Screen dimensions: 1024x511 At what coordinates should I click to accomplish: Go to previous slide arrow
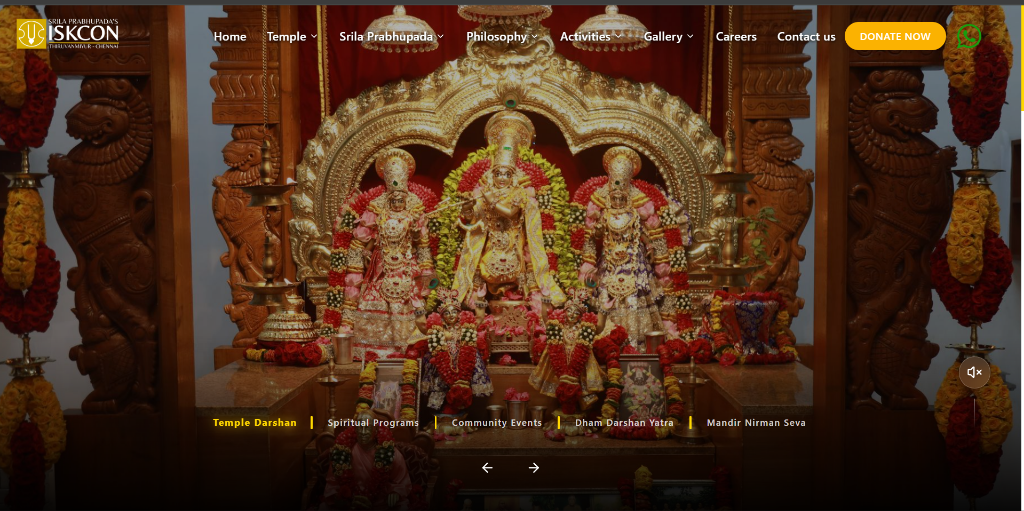coord(487,468)
